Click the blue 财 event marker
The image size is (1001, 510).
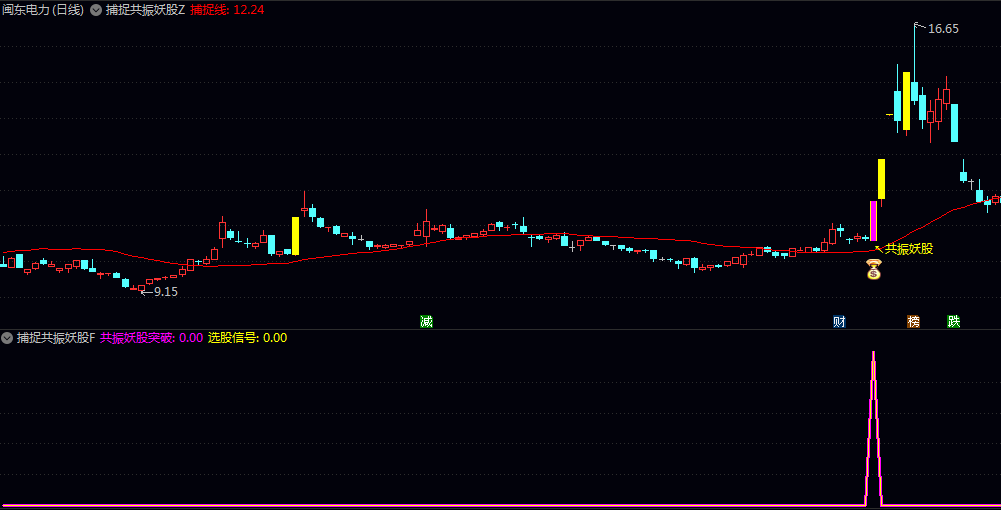(x=839, y=321)
